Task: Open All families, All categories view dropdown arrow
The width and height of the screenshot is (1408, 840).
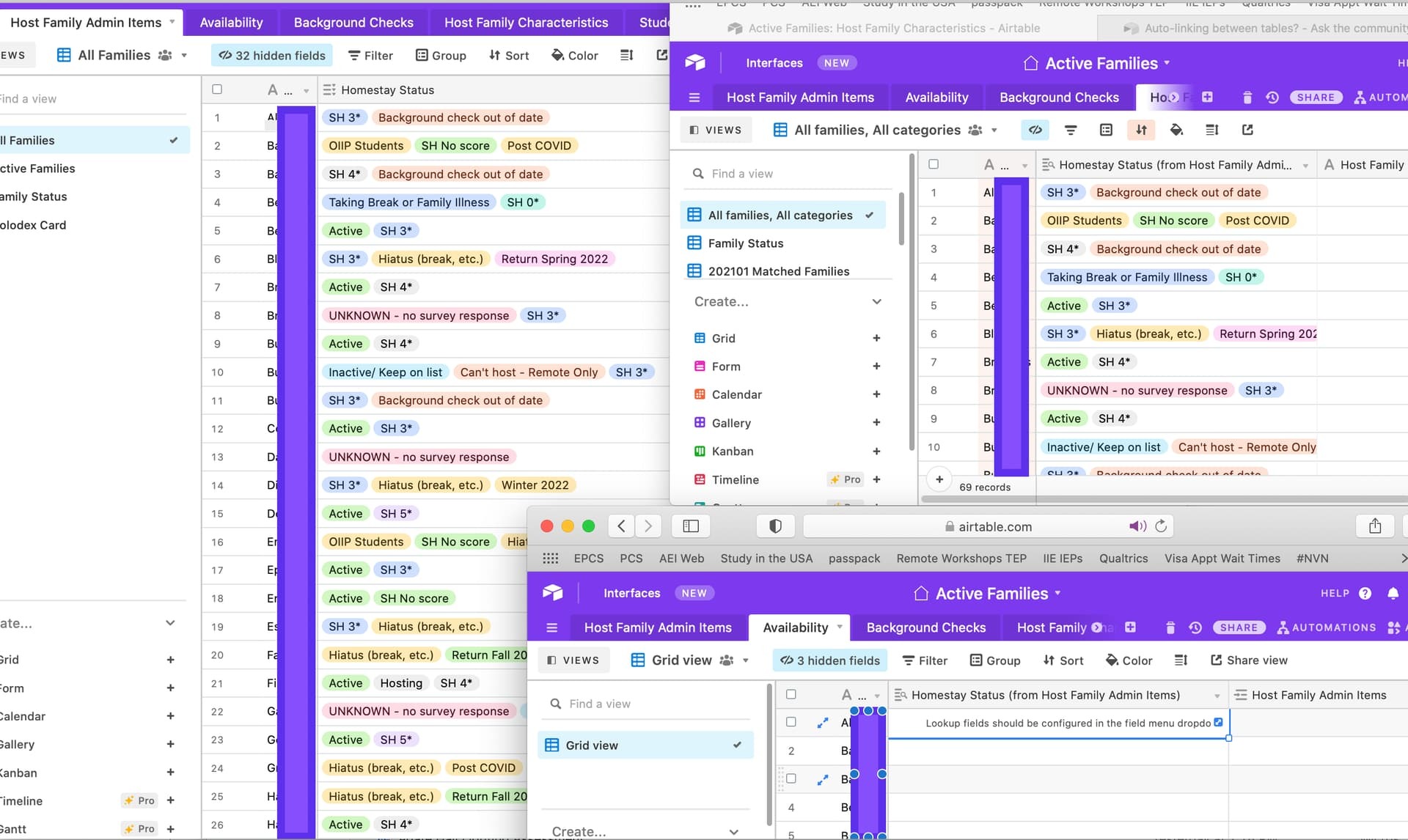Action: tap(994, 130)
